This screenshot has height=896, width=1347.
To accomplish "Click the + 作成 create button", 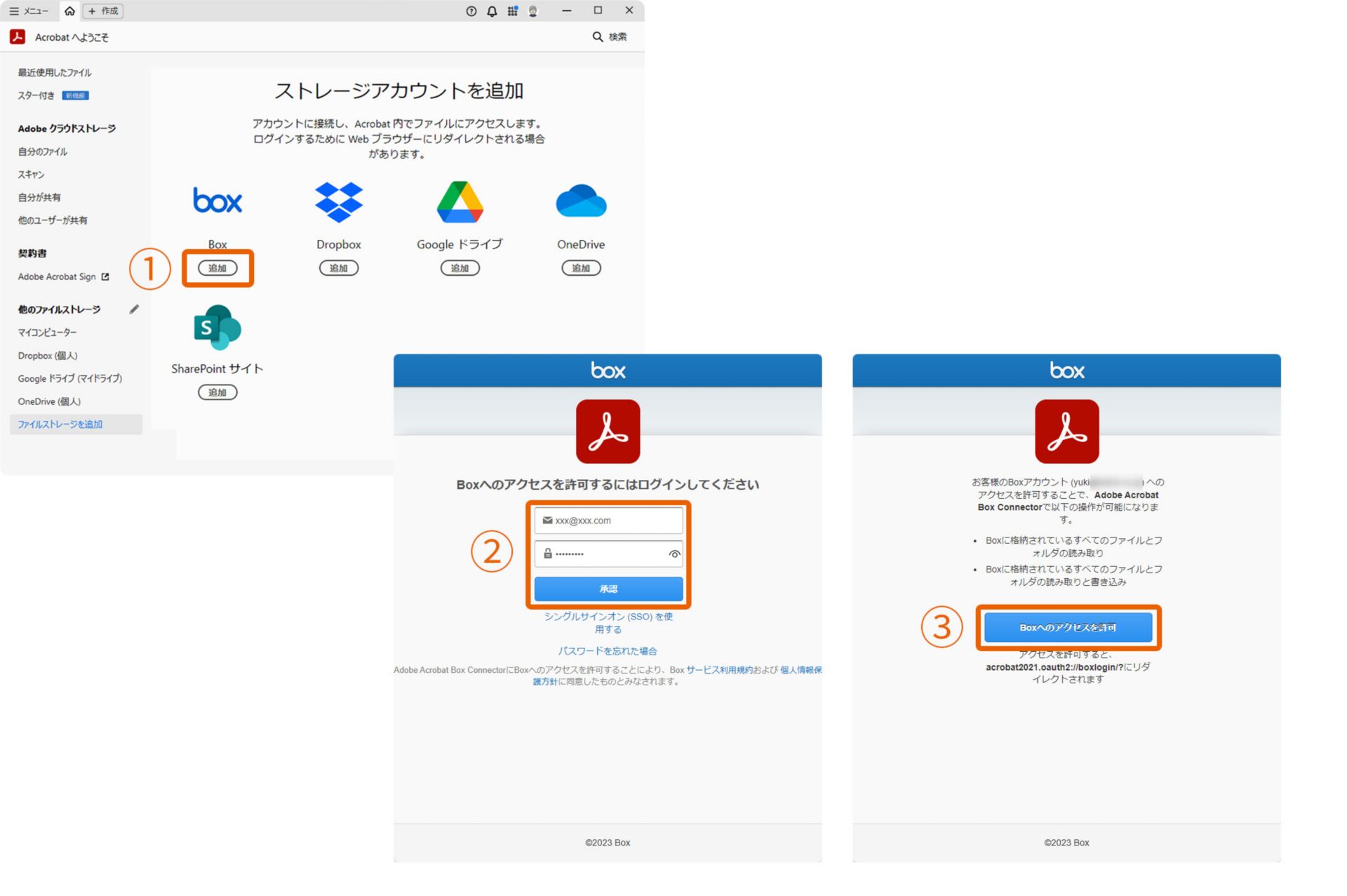I will (x=103, y=11).
